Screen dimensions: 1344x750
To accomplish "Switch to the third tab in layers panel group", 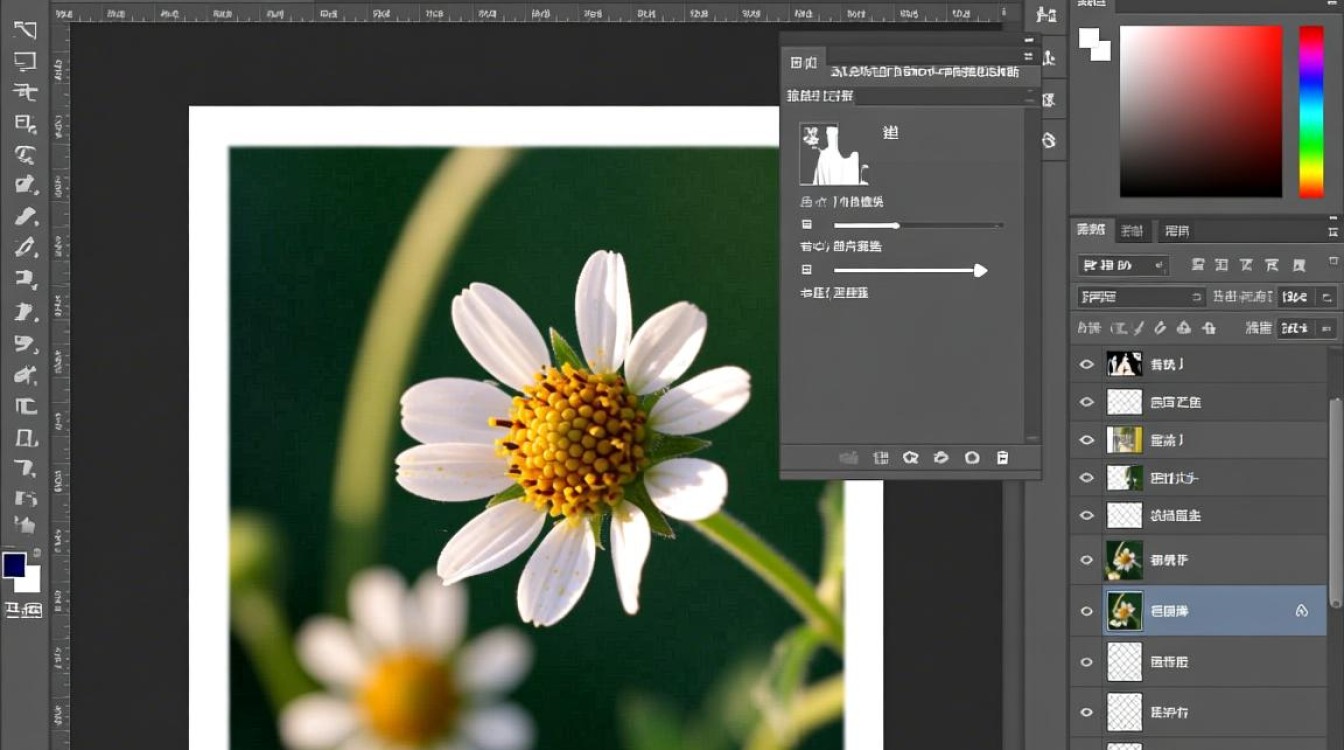I will point(1177,231).
